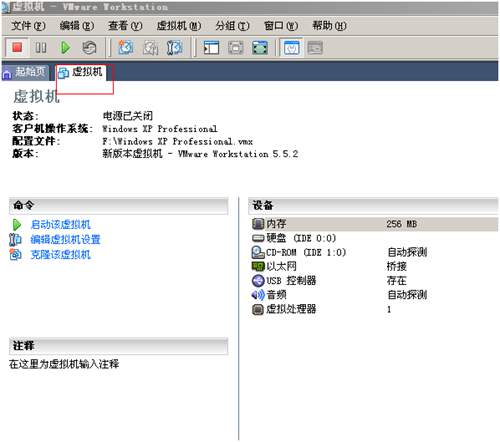Click the home icon on 起始页 tab

point(7,73)
